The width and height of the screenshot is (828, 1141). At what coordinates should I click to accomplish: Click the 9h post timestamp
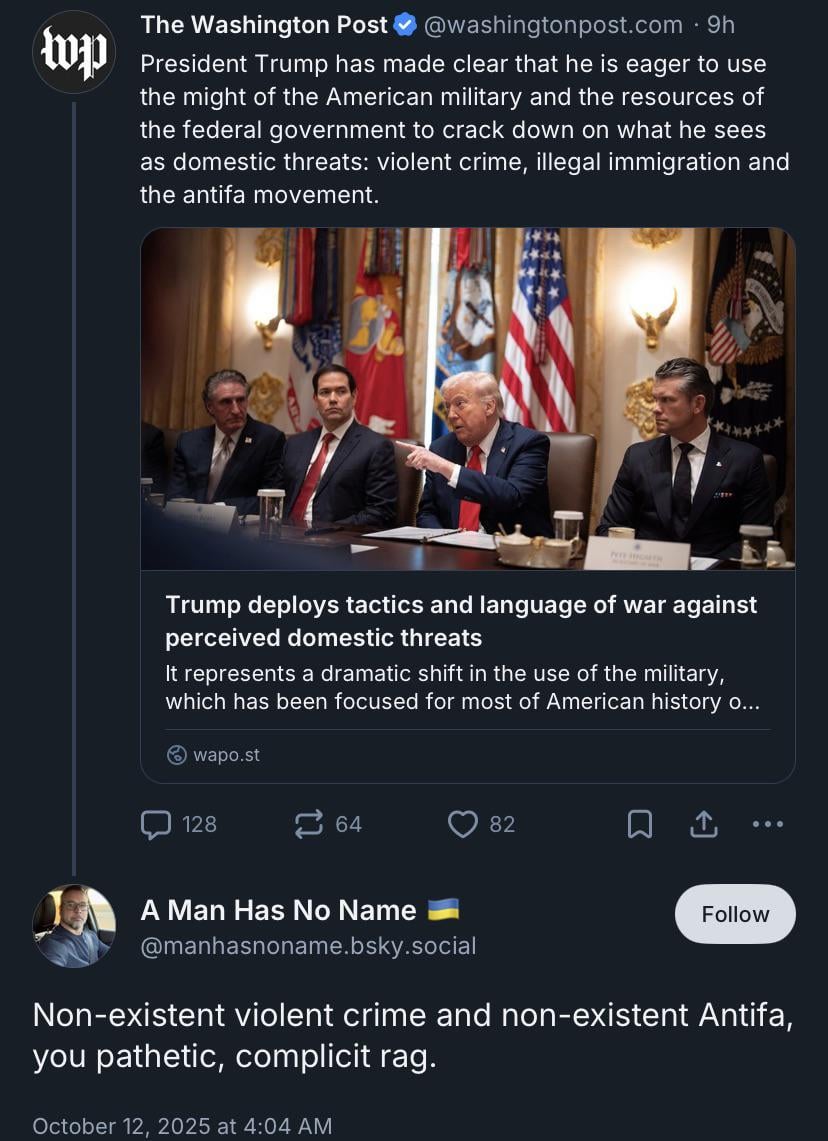720,25
